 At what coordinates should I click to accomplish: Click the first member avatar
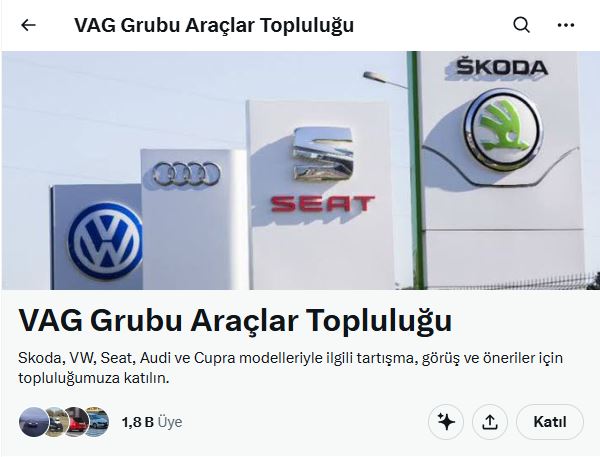tap(34, 422)
